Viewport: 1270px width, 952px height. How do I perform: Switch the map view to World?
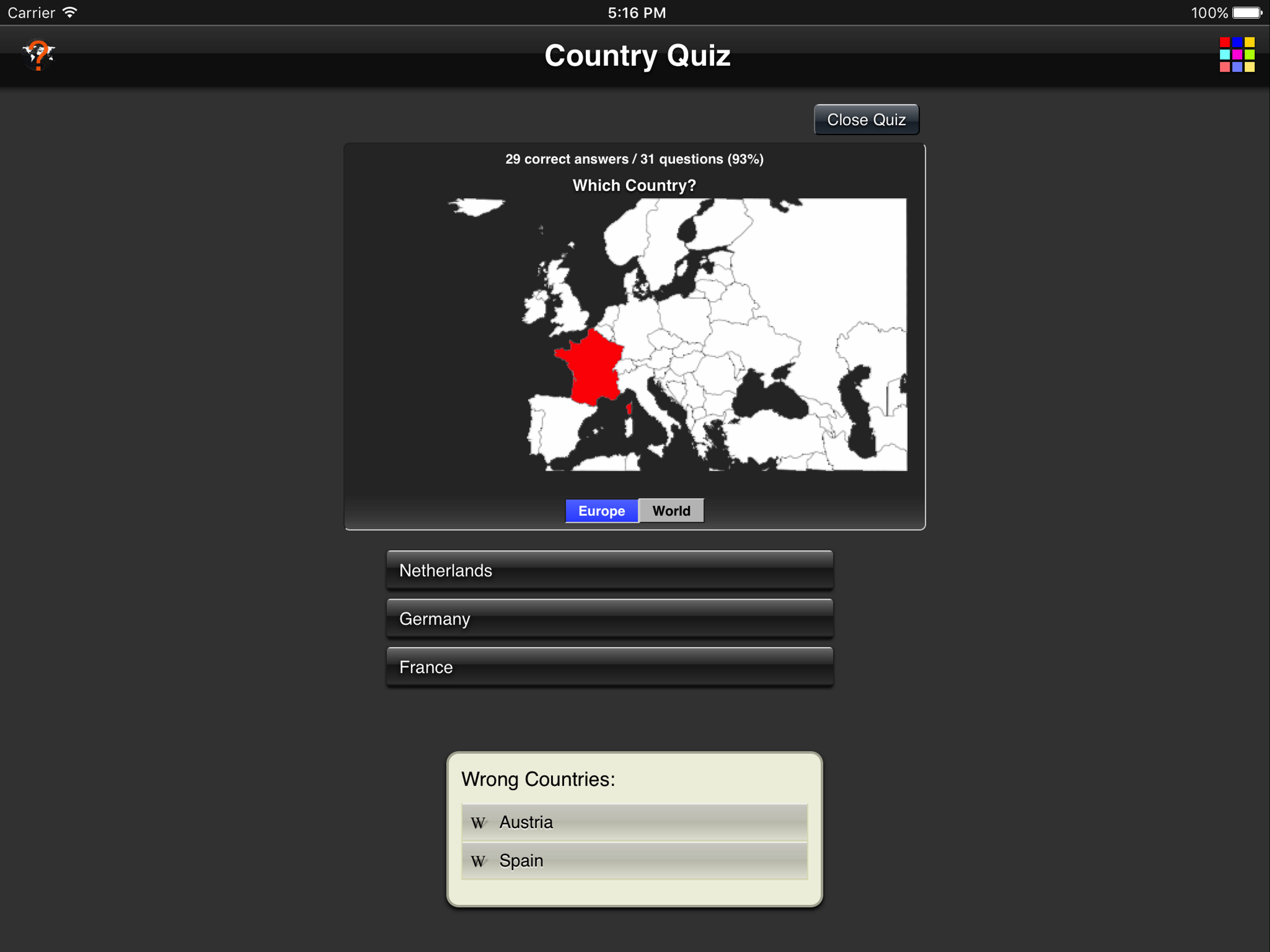click(x=671, y=511)
